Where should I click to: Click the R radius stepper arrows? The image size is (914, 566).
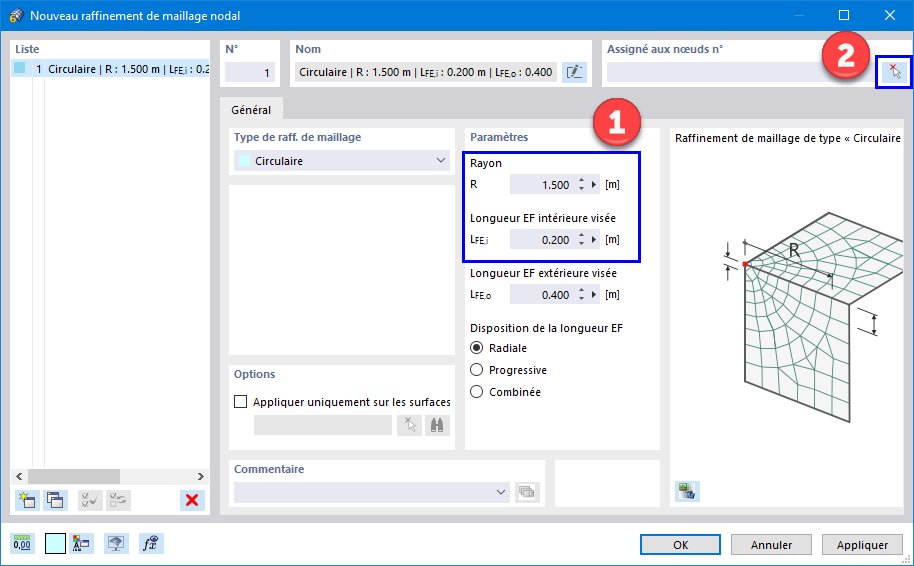(x=581, y=185)
